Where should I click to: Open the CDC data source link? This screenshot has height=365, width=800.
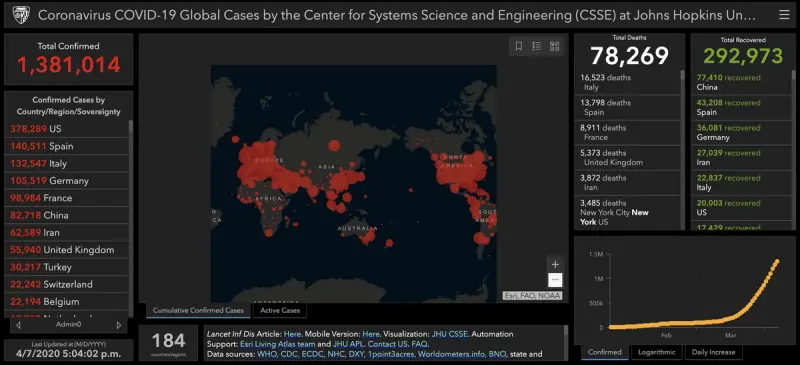click(x=290, y=354)
